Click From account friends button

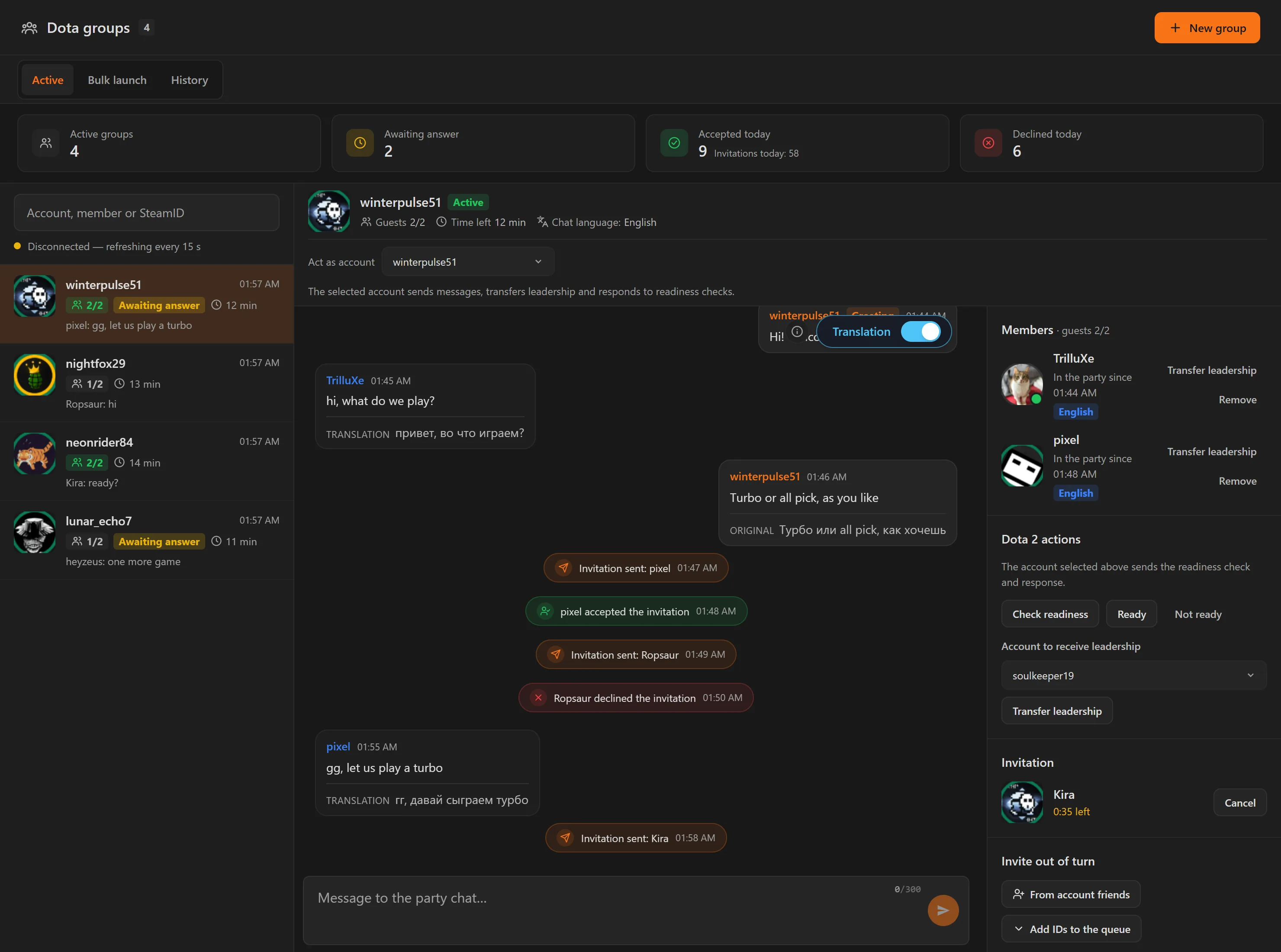(1071, 894)
